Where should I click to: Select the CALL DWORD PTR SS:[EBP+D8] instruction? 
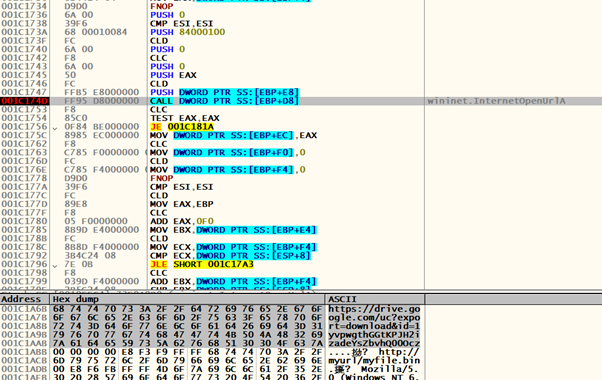click(x=224, y=101)
